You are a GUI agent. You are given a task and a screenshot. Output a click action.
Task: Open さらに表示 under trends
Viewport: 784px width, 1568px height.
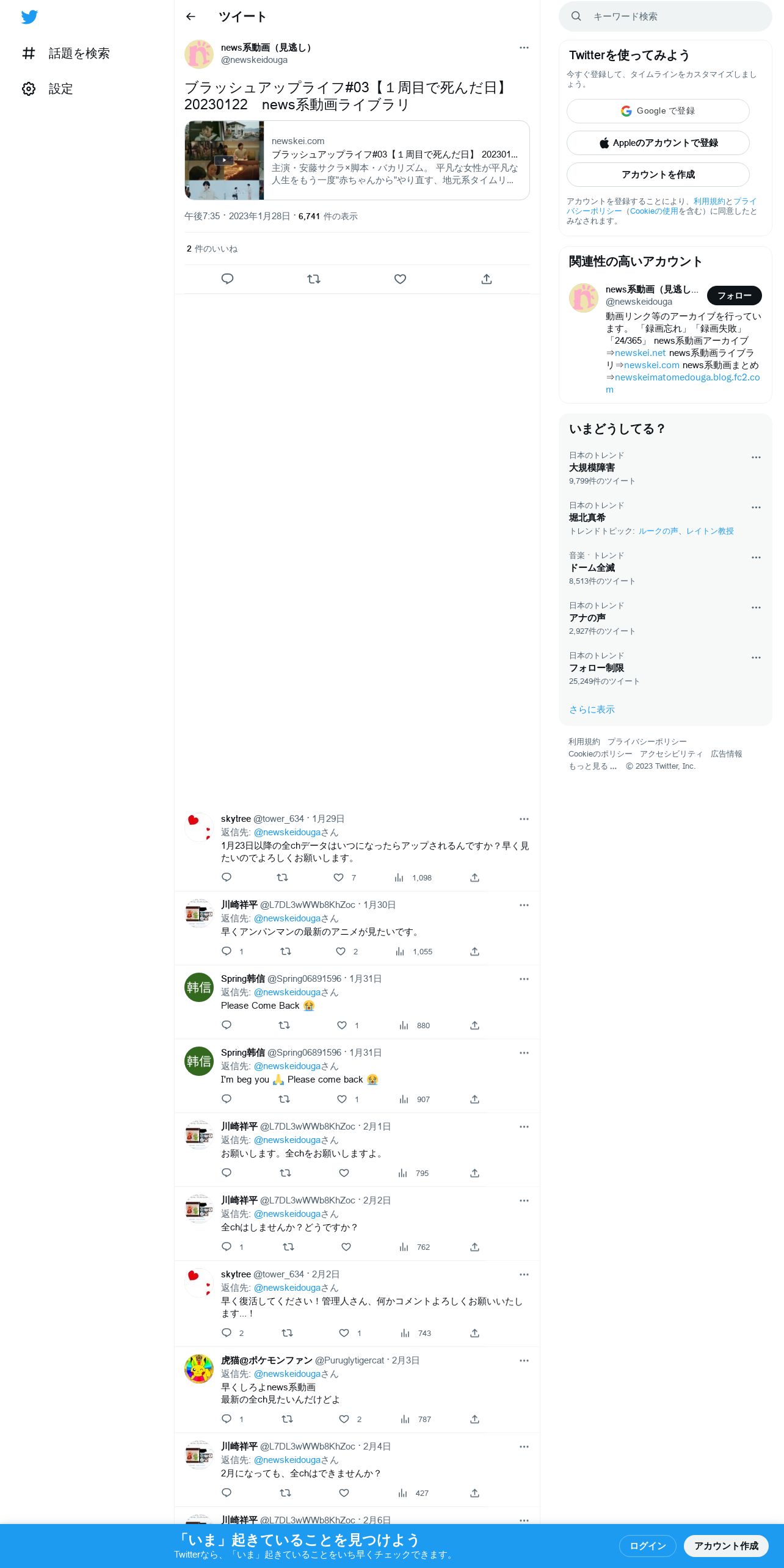(x=592, y=710)
